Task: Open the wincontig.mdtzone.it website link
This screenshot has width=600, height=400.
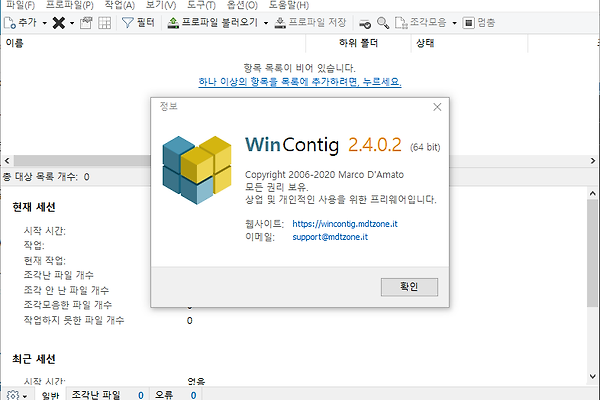Action: click(345, 224)
